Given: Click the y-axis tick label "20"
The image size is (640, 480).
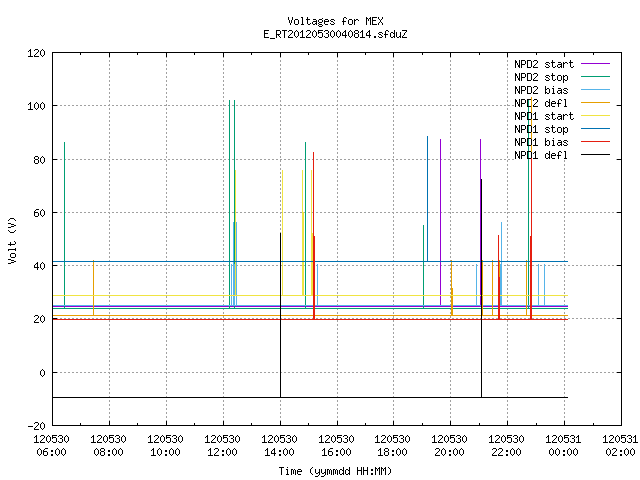Looking at the screenshot, I should (39, 320).
